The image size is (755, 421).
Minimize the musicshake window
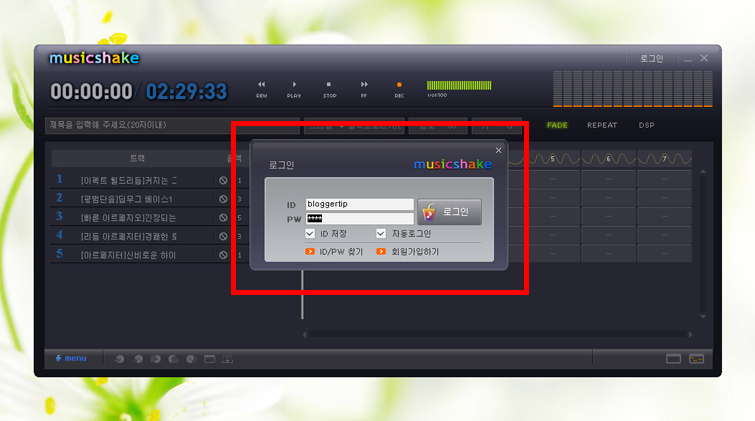[x=688, y=59]
